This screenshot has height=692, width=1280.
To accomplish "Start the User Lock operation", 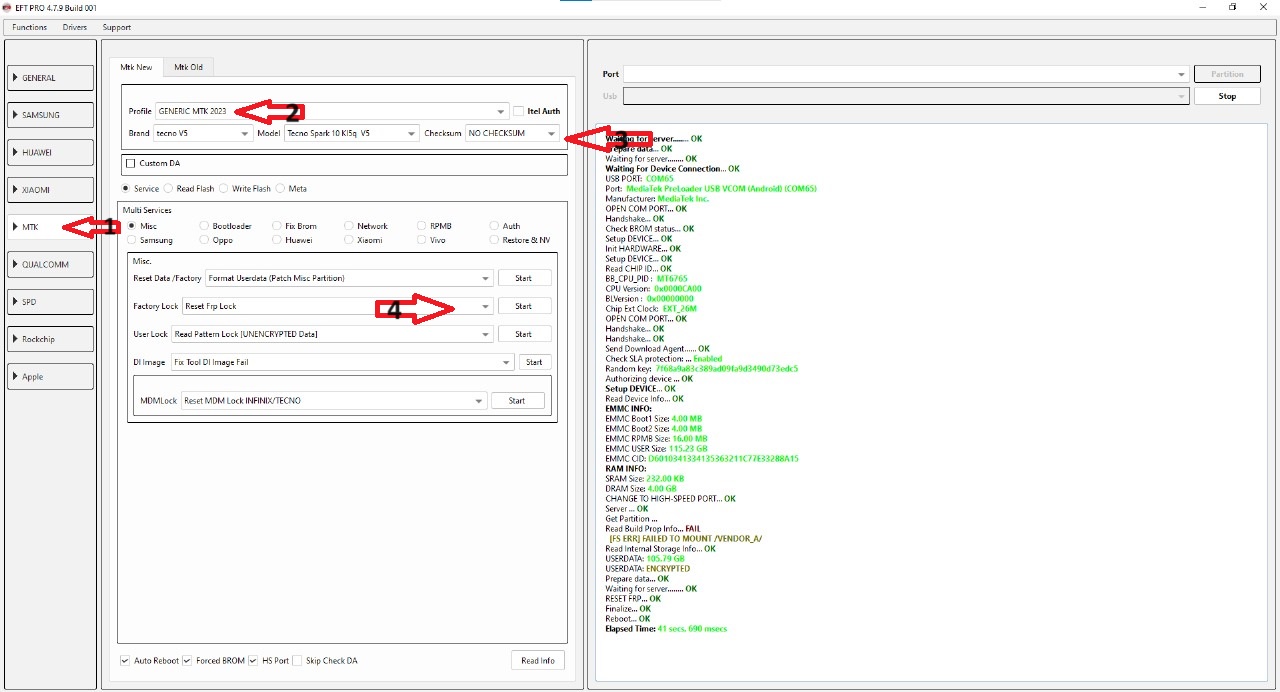I will (x=523, y=334).
